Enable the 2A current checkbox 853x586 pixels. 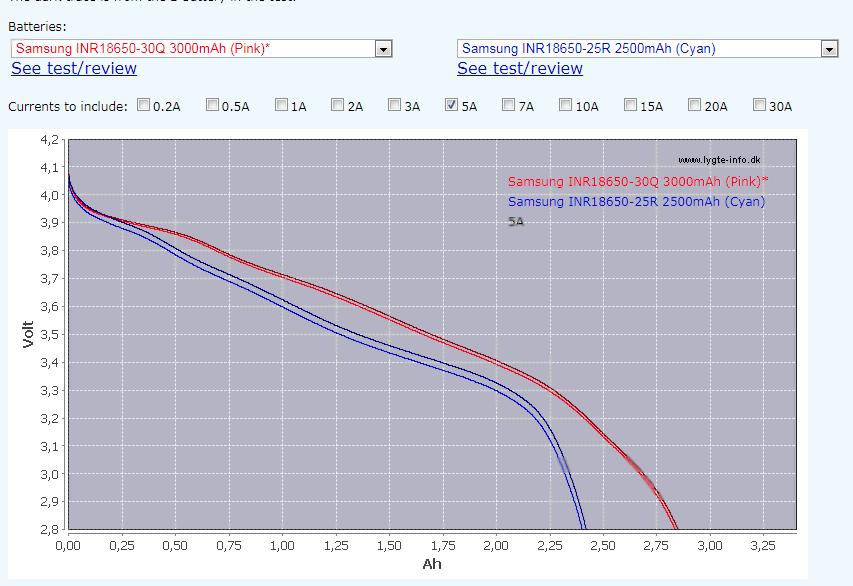pyautogui.click(x=338, y=105)
